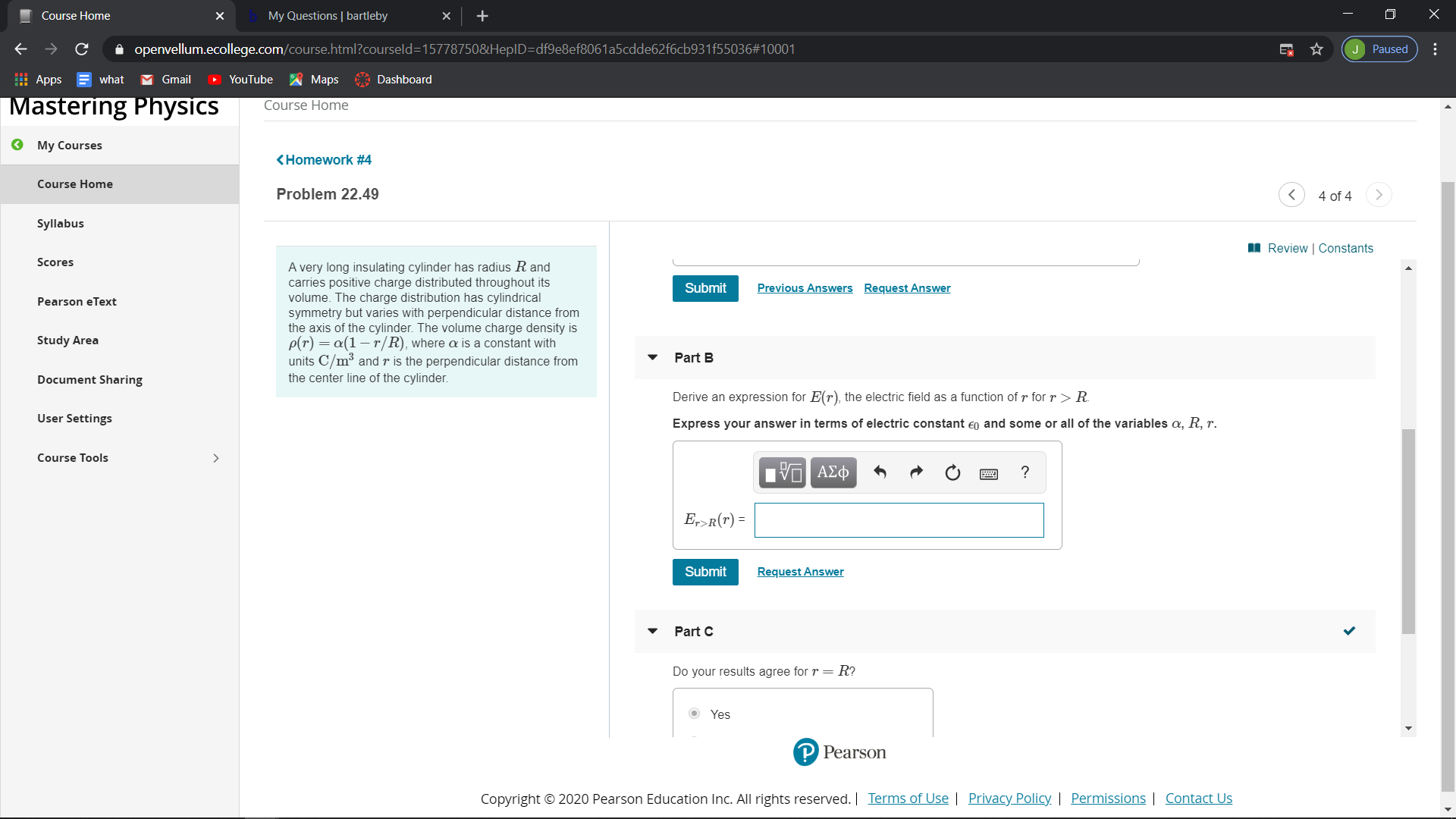The image size is (1456, 819).
Task: Open the help question mark icon
Action: 1025,472
